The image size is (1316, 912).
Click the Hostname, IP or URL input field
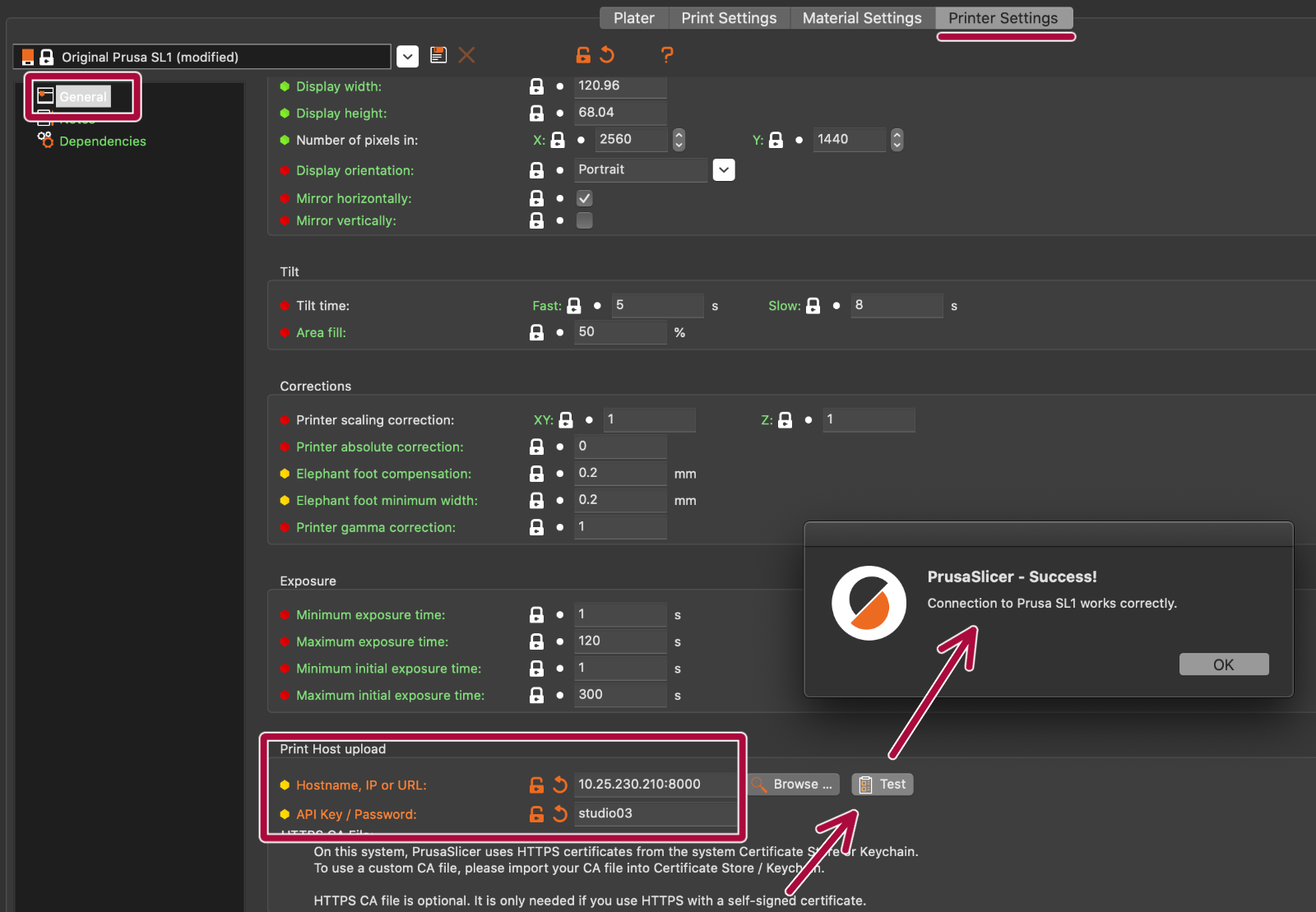pos(654,785)
